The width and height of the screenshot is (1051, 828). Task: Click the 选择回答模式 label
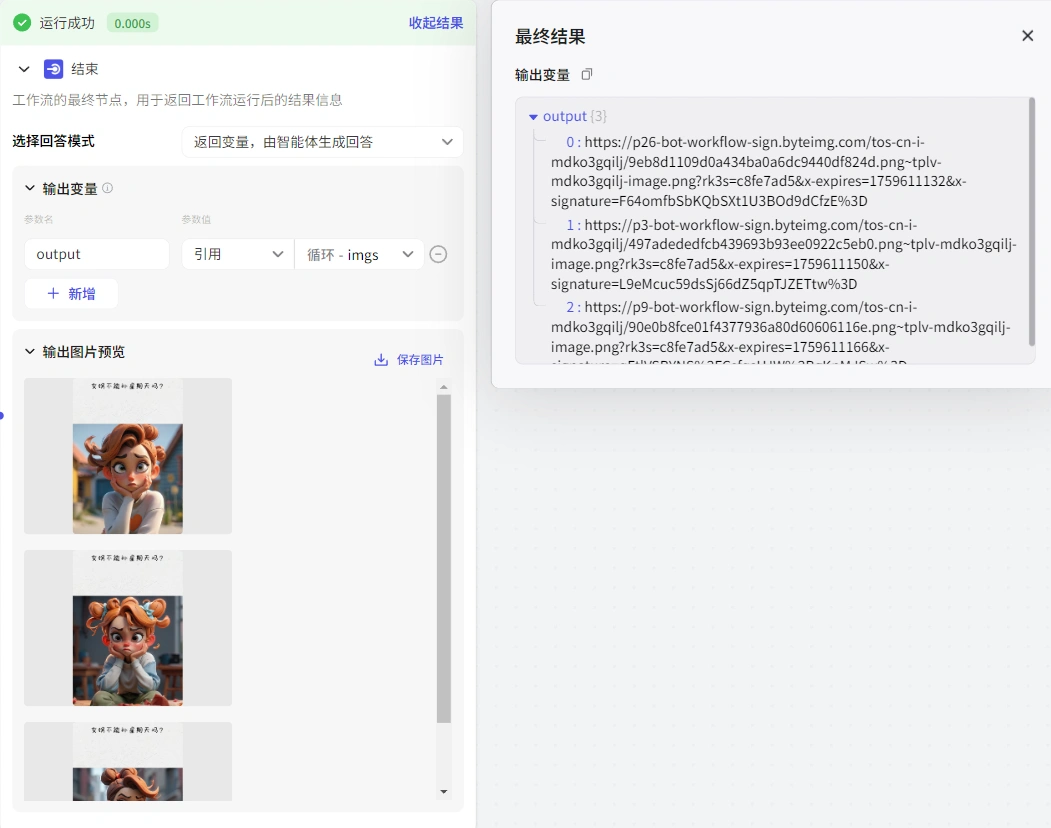point(54,141)
